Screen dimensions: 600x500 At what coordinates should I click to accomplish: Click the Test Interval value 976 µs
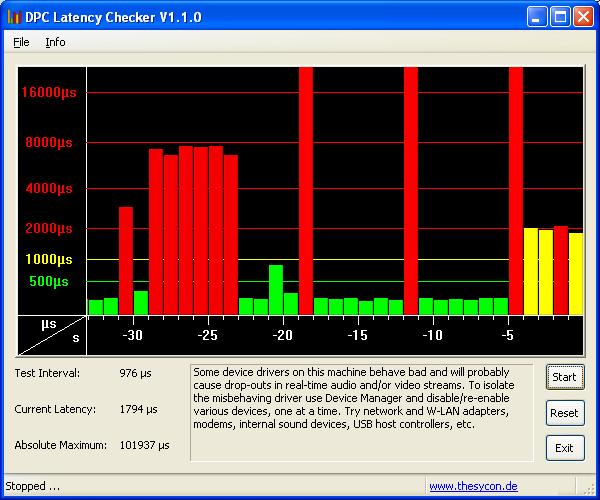(135, 373)
